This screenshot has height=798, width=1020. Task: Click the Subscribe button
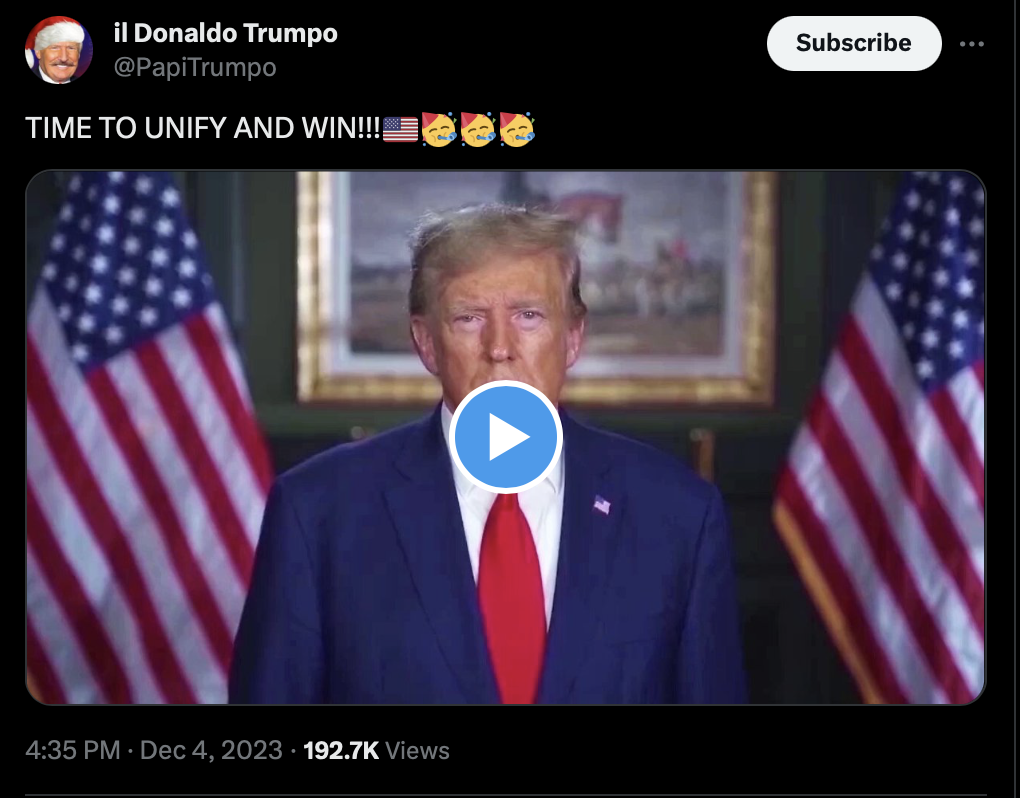point(853,43)
